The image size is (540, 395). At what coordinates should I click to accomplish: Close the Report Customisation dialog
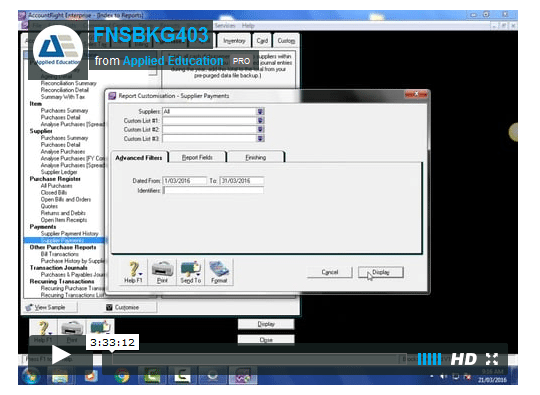416,94
